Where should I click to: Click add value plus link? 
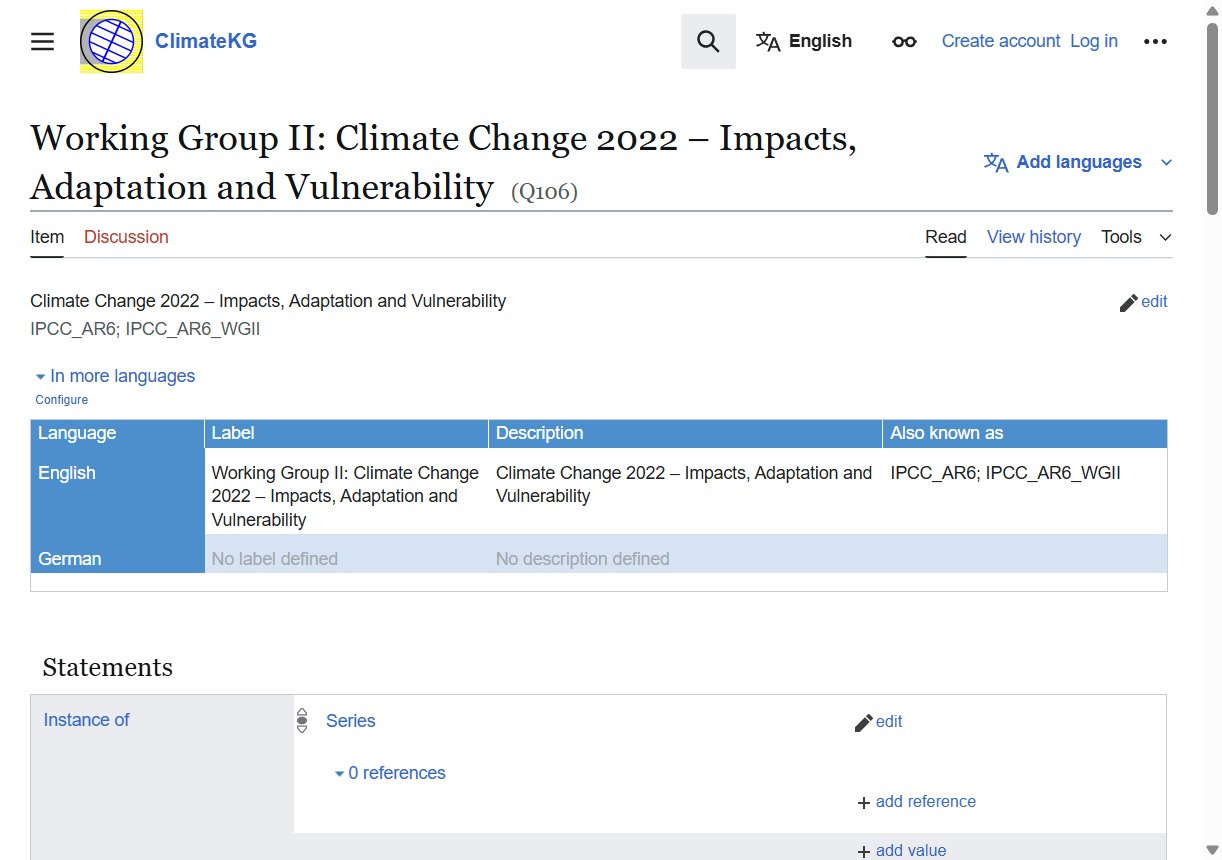tap(902, 851)
